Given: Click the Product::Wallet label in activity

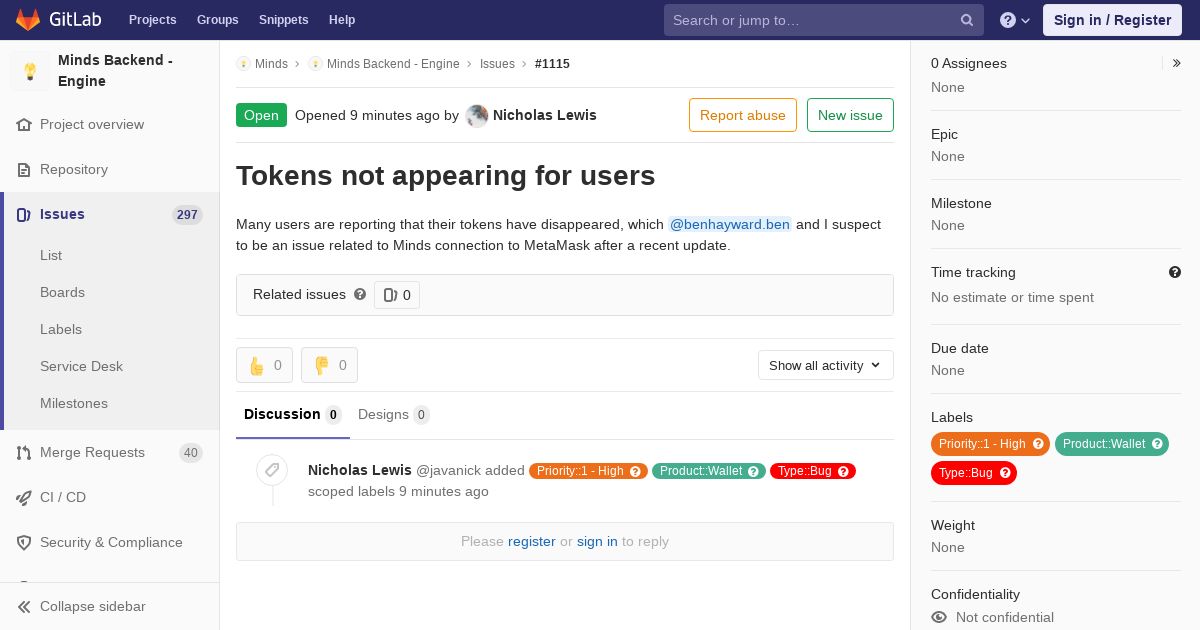Looking at the screenshot, I should (x=709, y=471).
